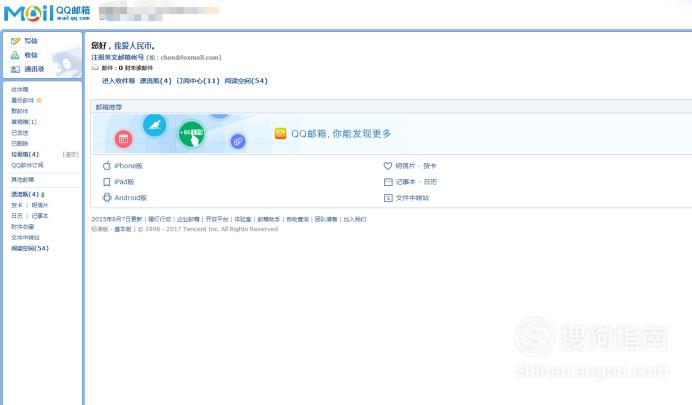
Task: Open 明信片 in sidebar
Action: (x=40, y=205)
